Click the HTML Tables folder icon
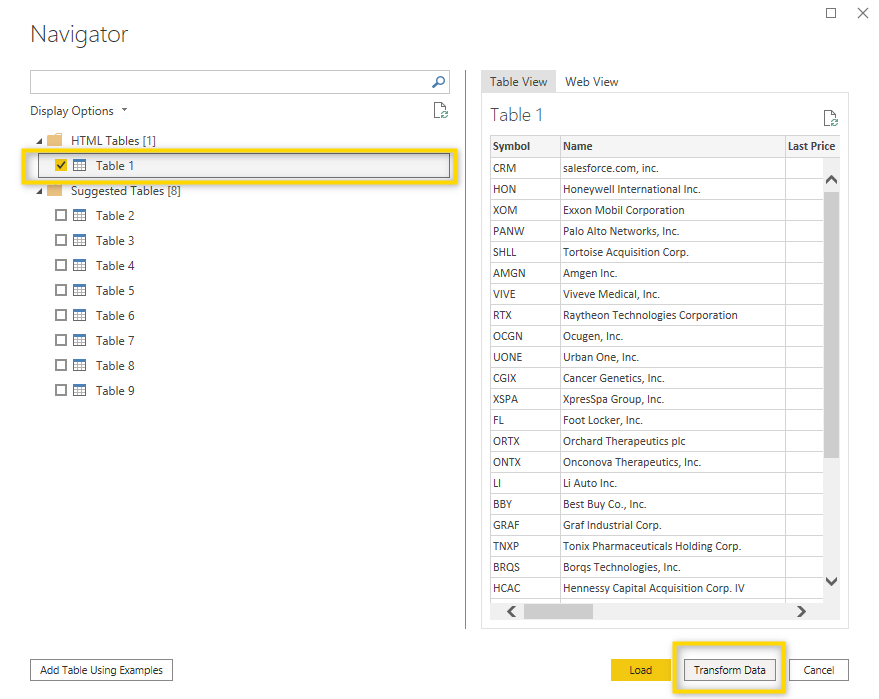Screen dimensions: 879x699 coord(54,140)
